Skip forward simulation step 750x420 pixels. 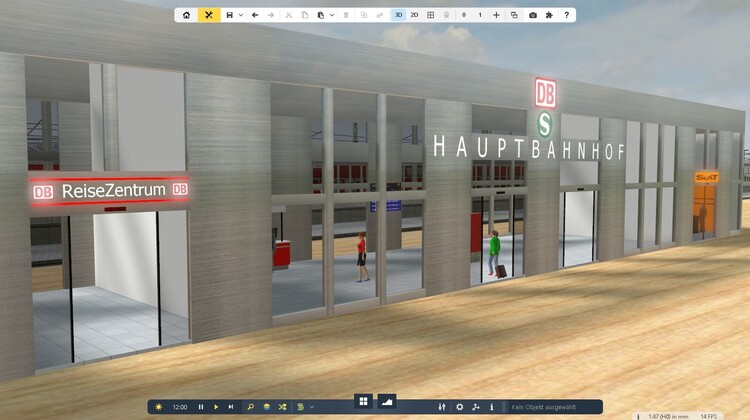pos(231,407)
